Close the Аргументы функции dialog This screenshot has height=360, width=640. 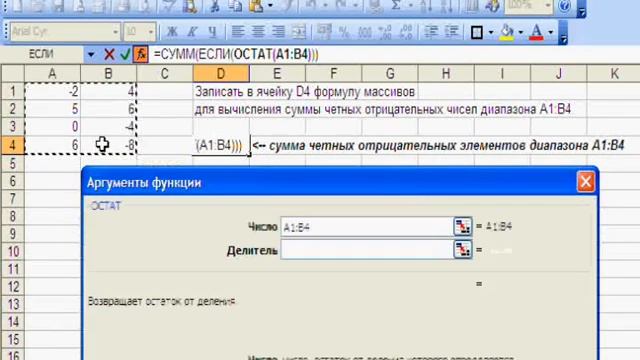pyautogui.click(x=585, y=182)
